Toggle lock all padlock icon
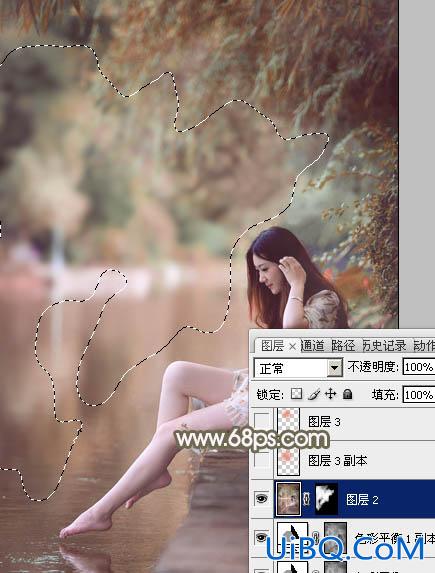The image size is (435, 573). pos(348,394)
